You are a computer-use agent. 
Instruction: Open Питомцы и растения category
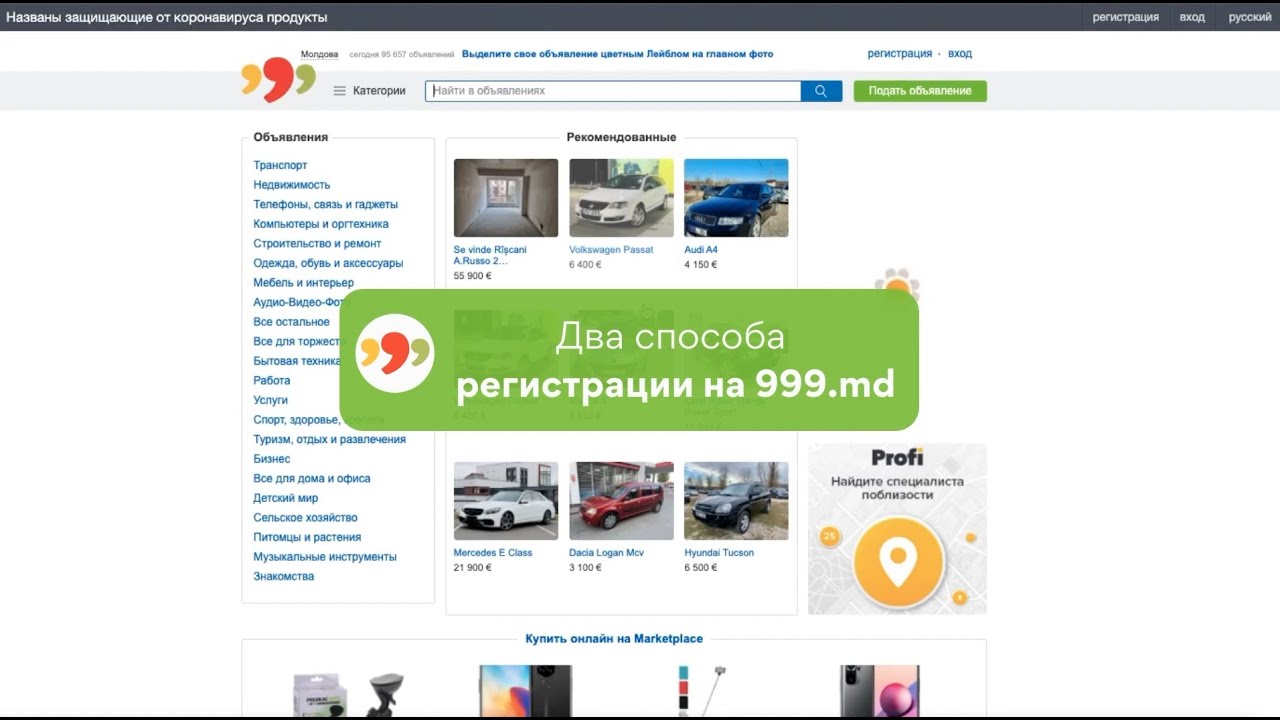click(x=307, y=537)
